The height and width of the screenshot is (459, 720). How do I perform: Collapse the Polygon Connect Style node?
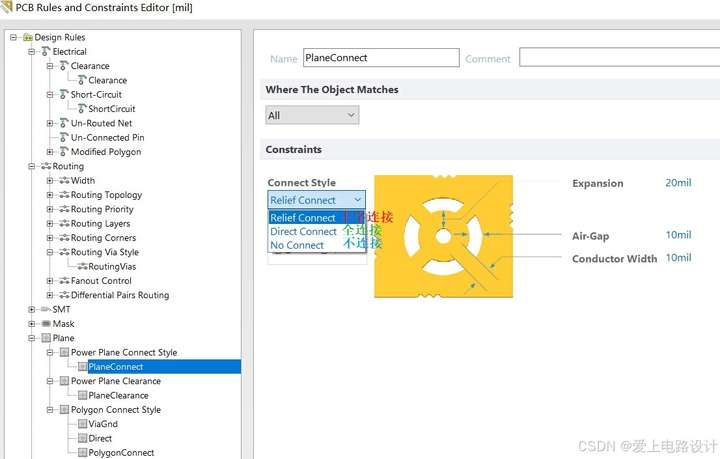tap(50, 409)
